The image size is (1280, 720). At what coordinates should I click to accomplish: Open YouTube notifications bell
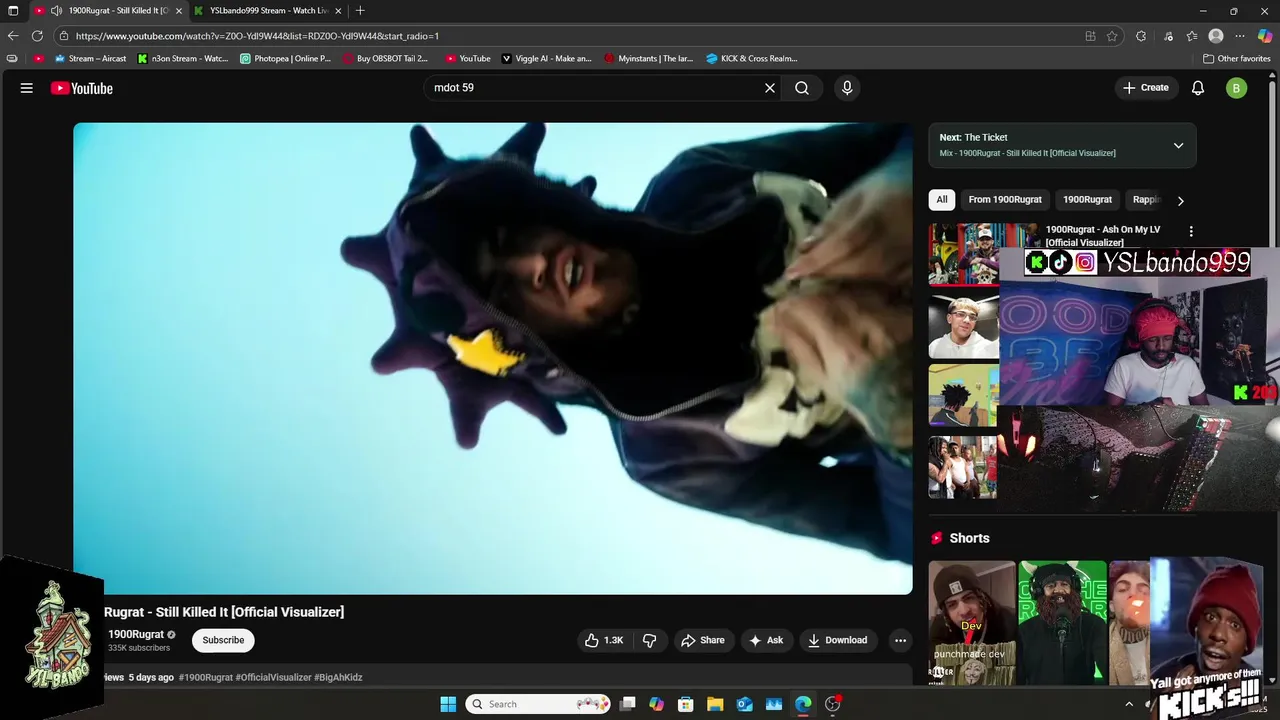pyautogui.click(x=1198, y=88)
